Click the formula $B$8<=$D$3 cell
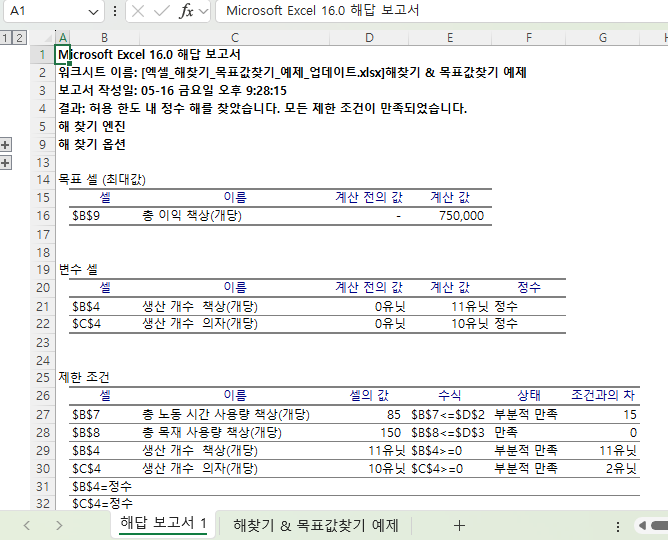668x540 pixels. [x=450, y=433]
